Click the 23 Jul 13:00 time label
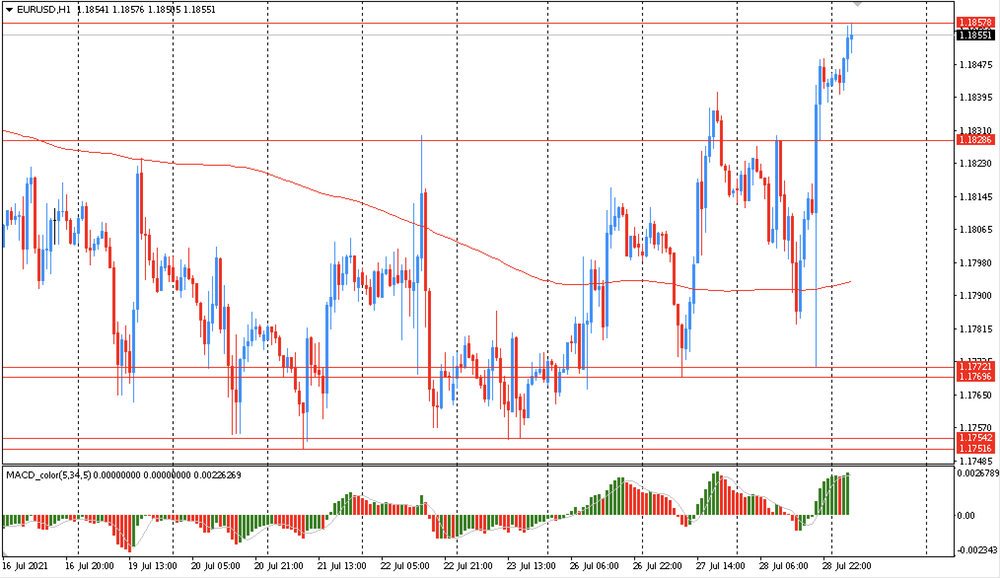Viewport: 1000px width, 579px height. pyautogui.click(x=531, y=566)
